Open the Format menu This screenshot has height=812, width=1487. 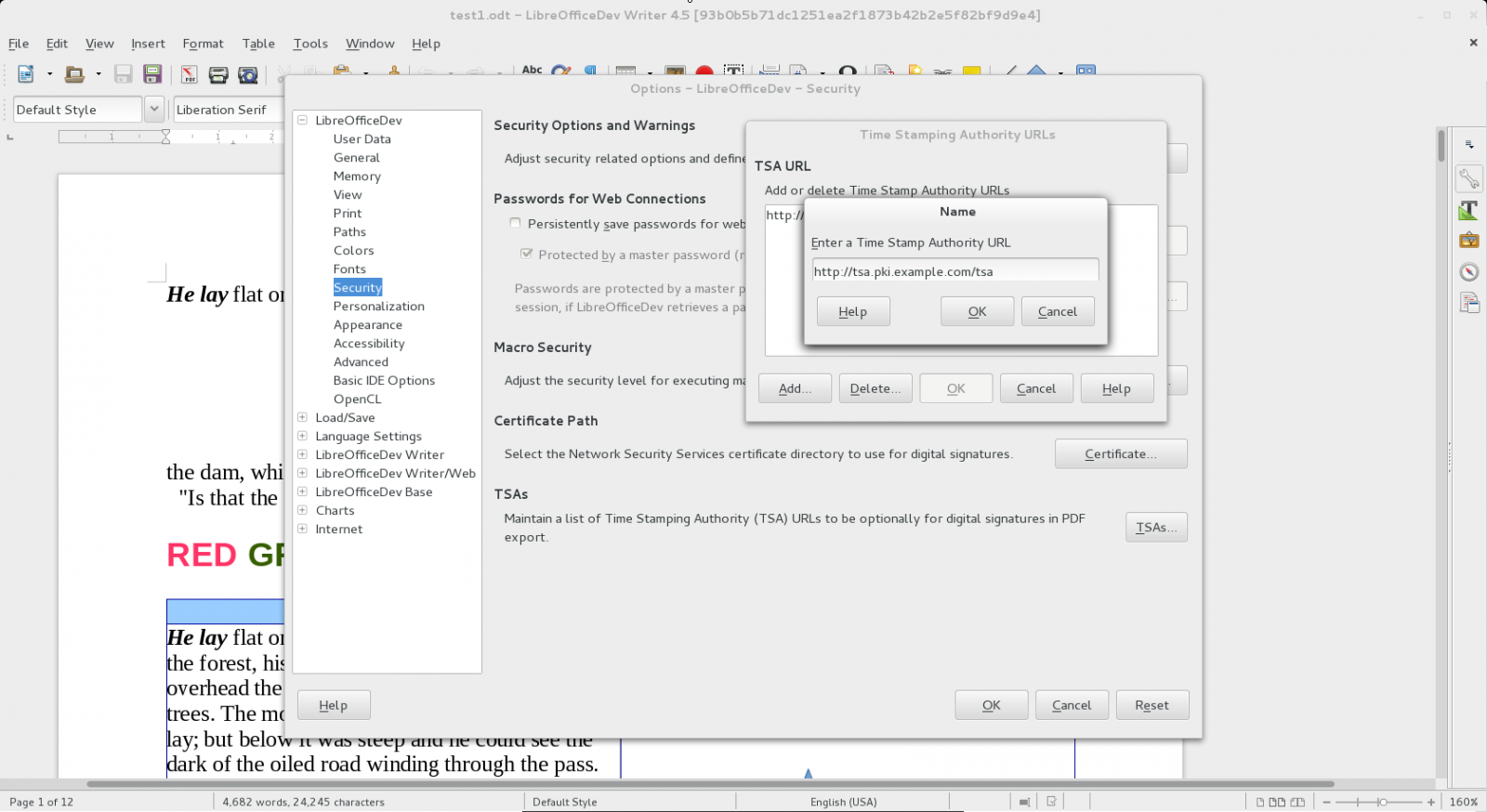pyautogui.click(x=203, y=44)
